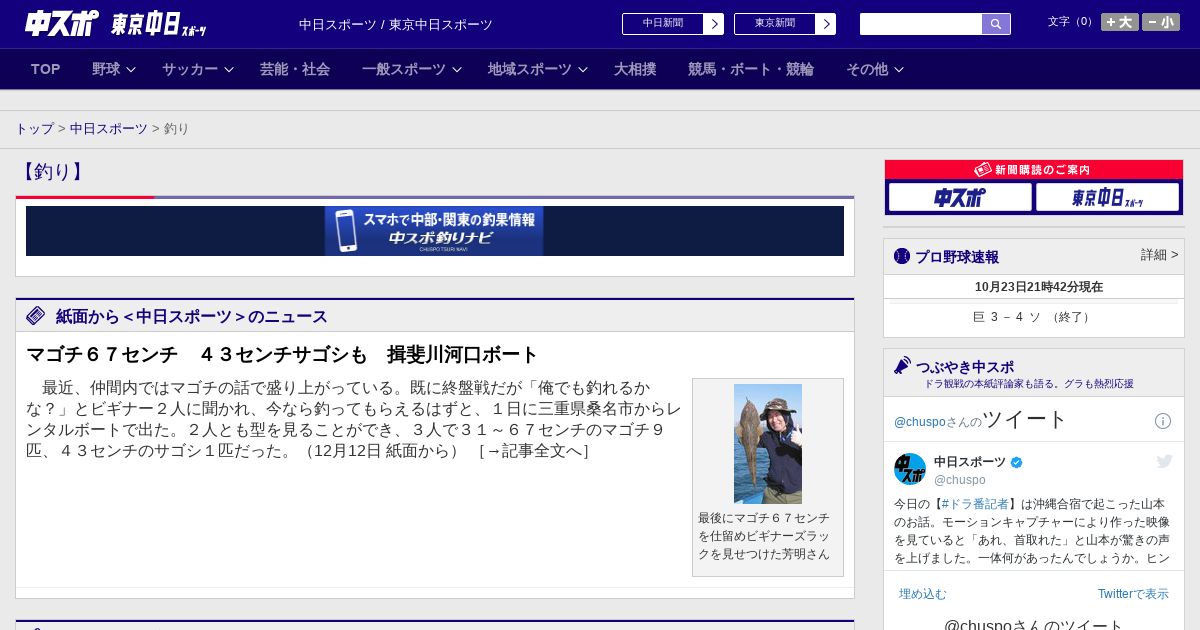Open the マゴチ６７センチ article headline
1200x630 pixels.
(x=282, y=355)
